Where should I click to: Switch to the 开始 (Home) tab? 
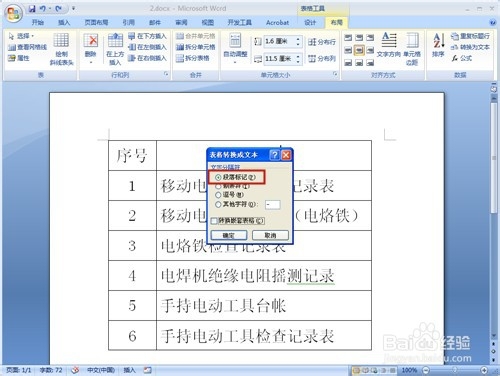pyautogui.click(x=38, y=22)
